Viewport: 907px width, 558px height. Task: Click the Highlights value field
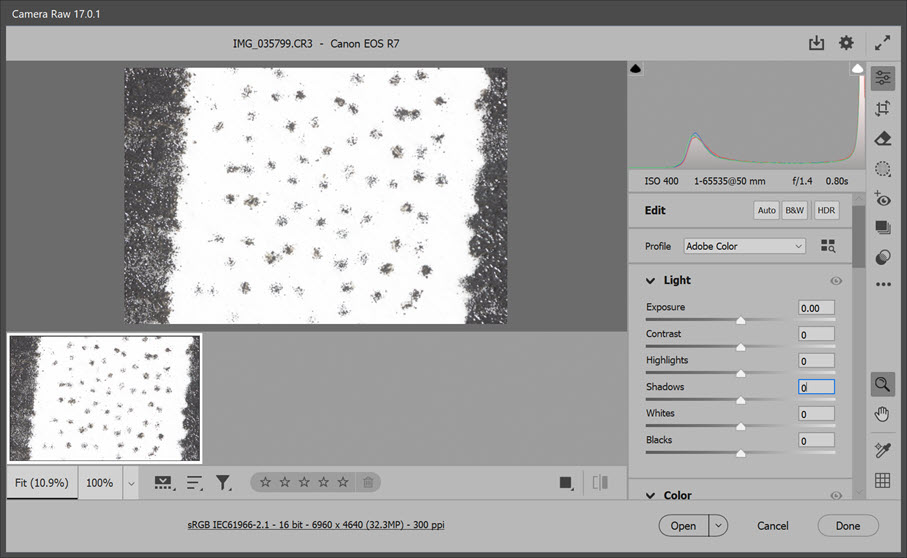pyautogui.click(x=816, y=361)
